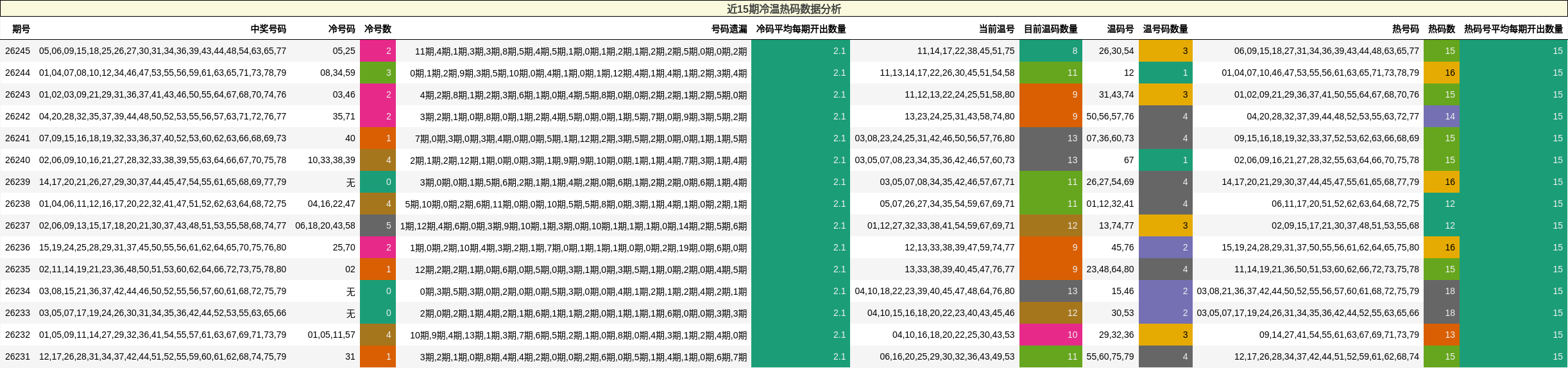Select period number 26239
This screenshot has height=368, width=1568.
coord(17,182)
